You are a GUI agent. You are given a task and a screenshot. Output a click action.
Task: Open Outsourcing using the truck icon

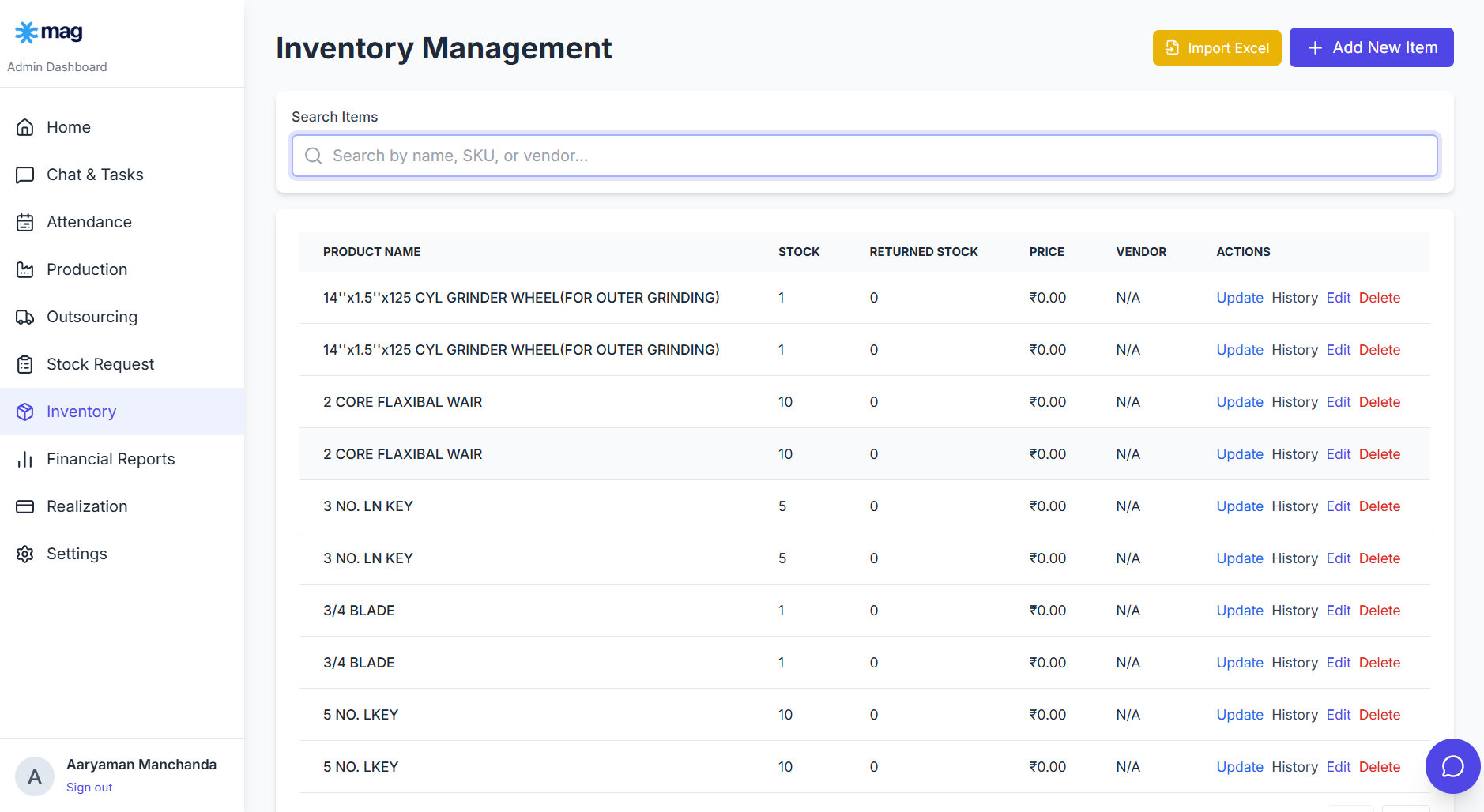[24, 316]
